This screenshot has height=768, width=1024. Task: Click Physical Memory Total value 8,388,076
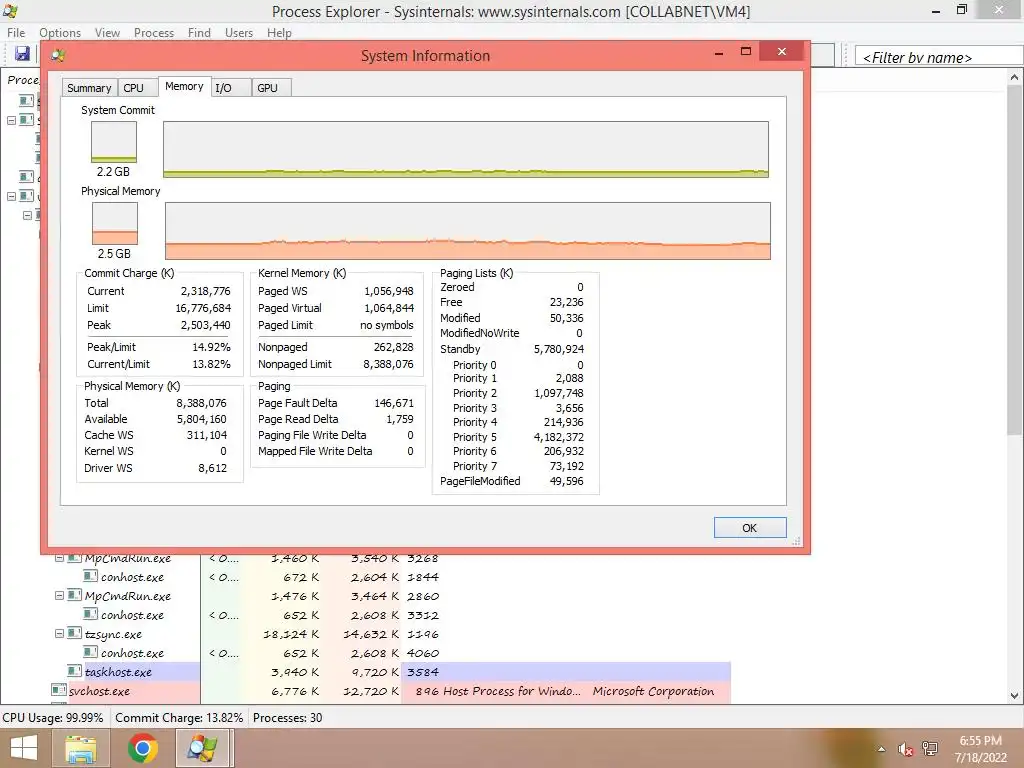click(202, 404)
